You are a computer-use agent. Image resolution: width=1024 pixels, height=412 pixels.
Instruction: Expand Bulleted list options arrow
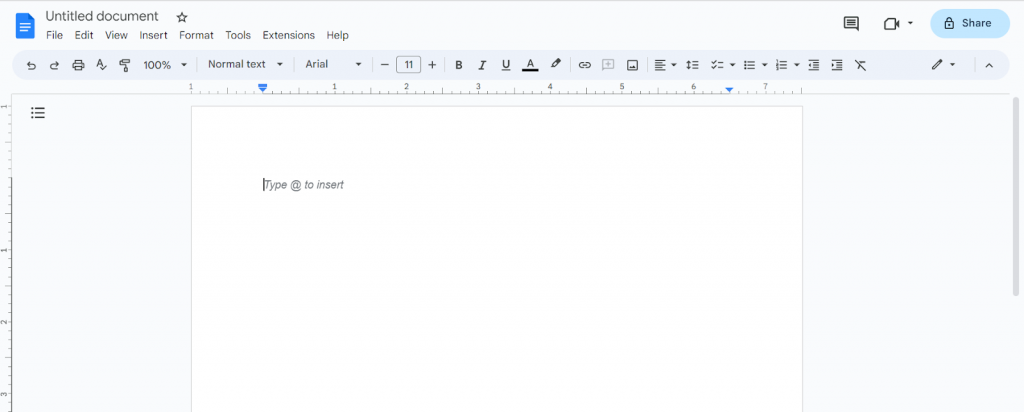point(764,65)
